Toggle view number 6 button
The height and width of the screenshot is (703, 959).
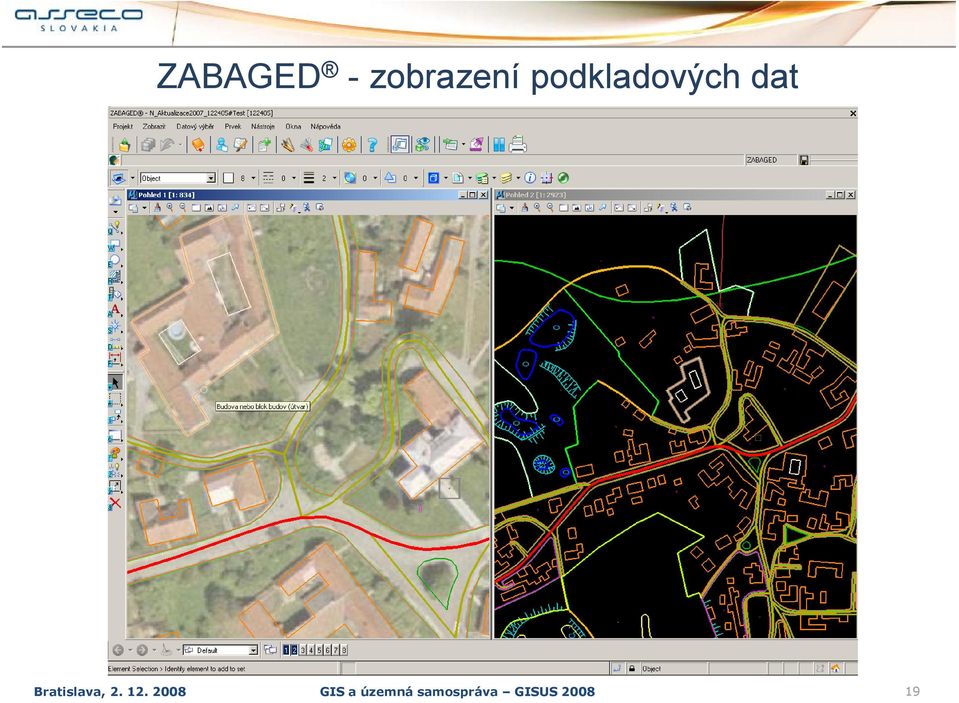tap(327, 650)
